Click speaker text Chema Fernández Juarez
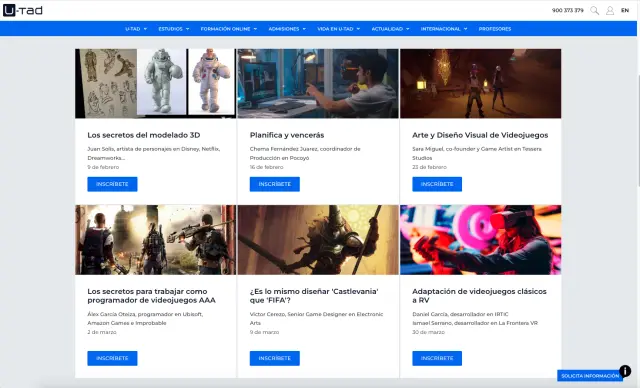This screenshot has width=640, height=388. [x=305, y=153]
